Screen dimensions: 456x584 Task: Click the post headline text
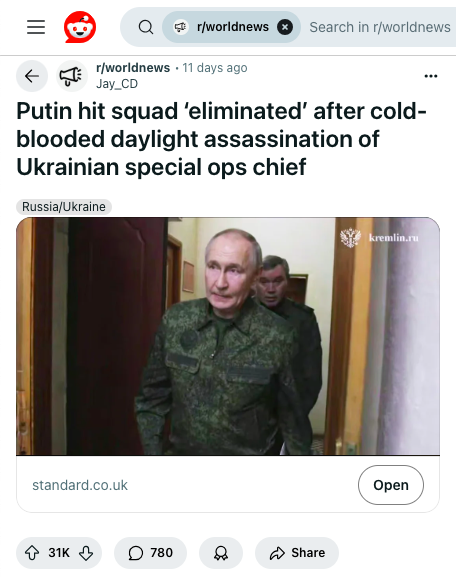[x=221, y=139]
